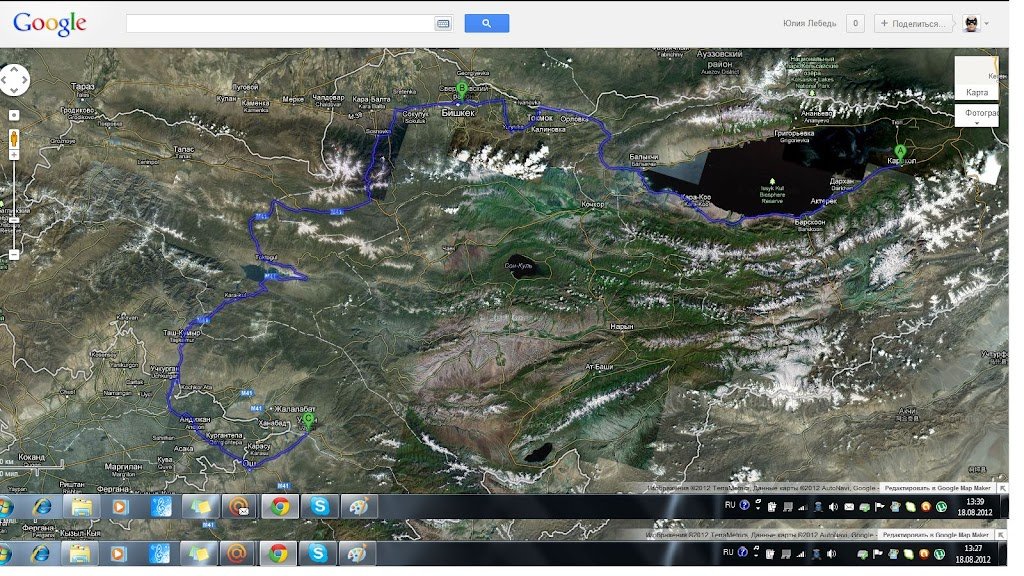Expand the account avatar dropdown menu

976,23
